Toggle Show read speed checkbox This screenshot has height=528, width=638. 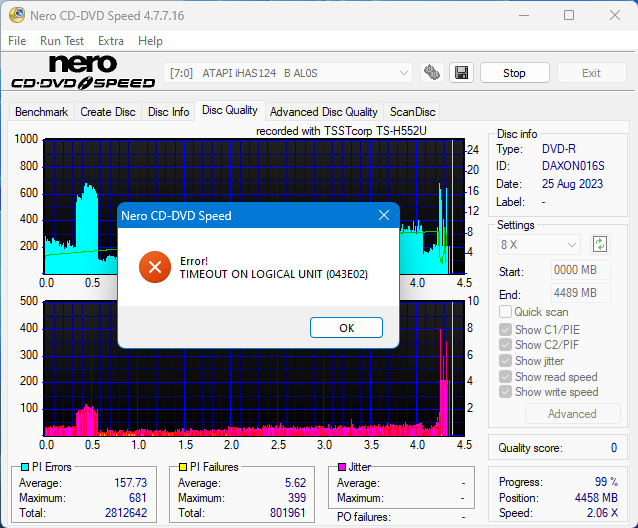click(x=505, y=377)
